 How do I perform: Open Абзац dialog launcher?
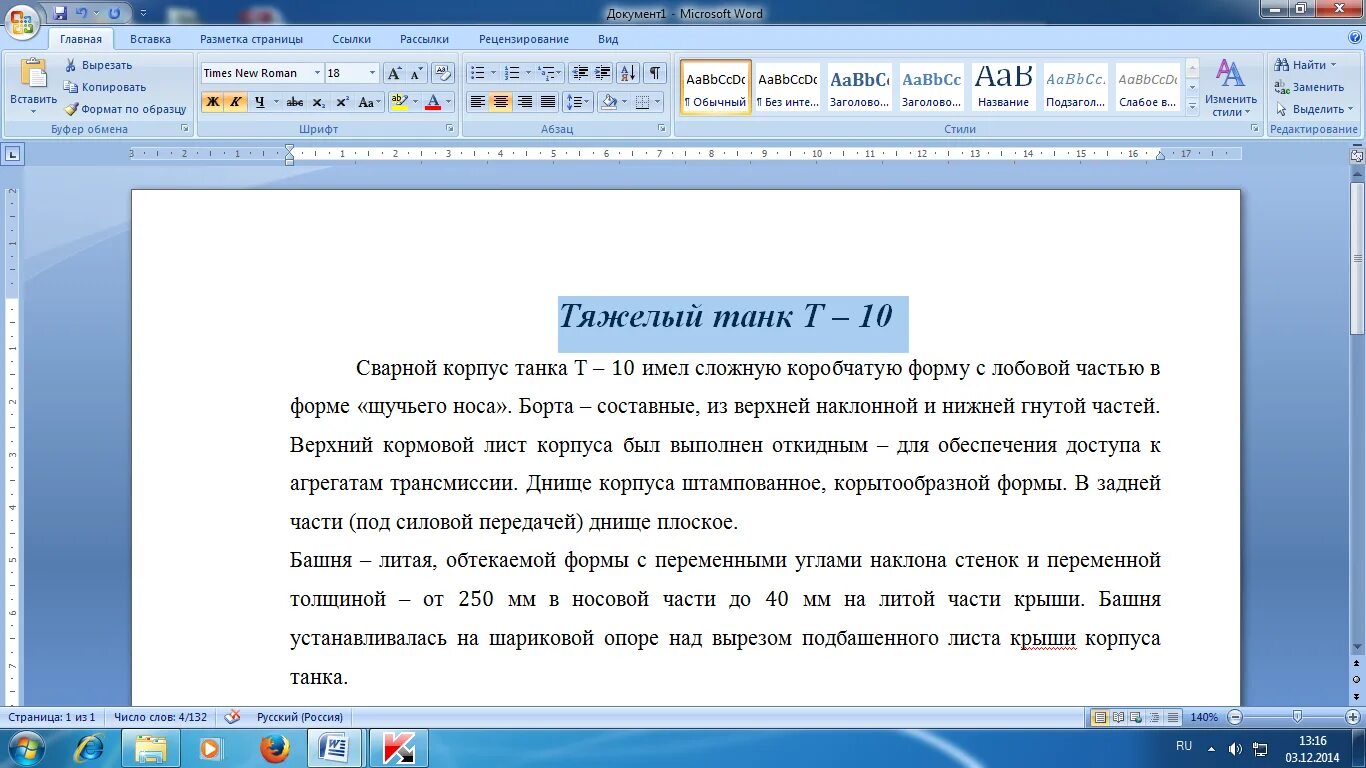pyautogui.click(x=662, y=129)
